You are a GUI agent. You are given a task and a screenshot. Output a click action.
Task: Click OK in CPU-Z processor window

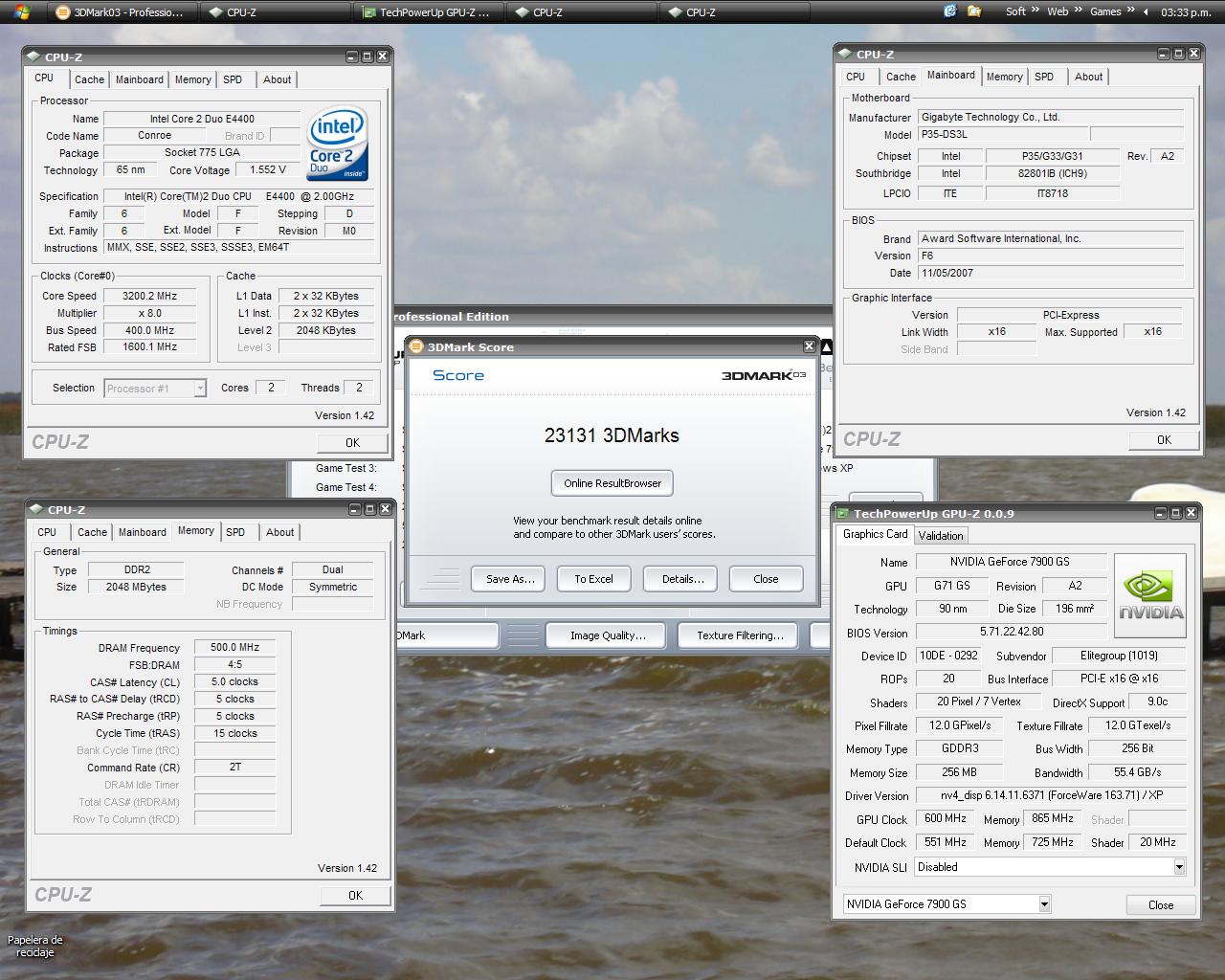353,442
